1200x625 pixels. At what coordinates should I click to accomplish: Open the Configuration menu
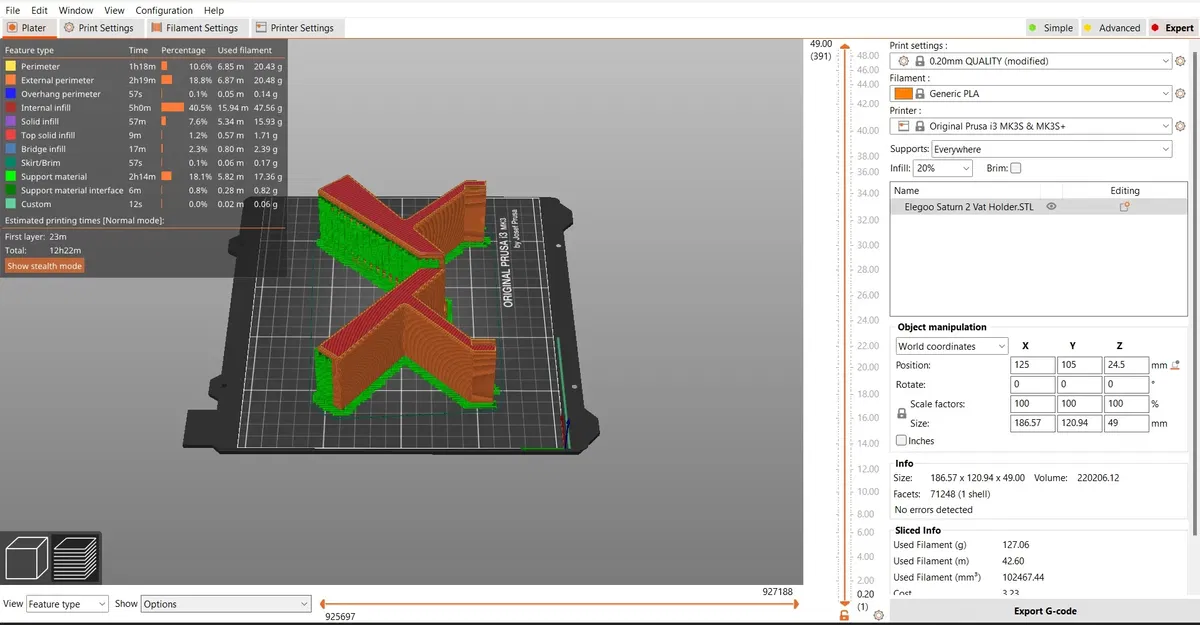click(x=164, y=10)
